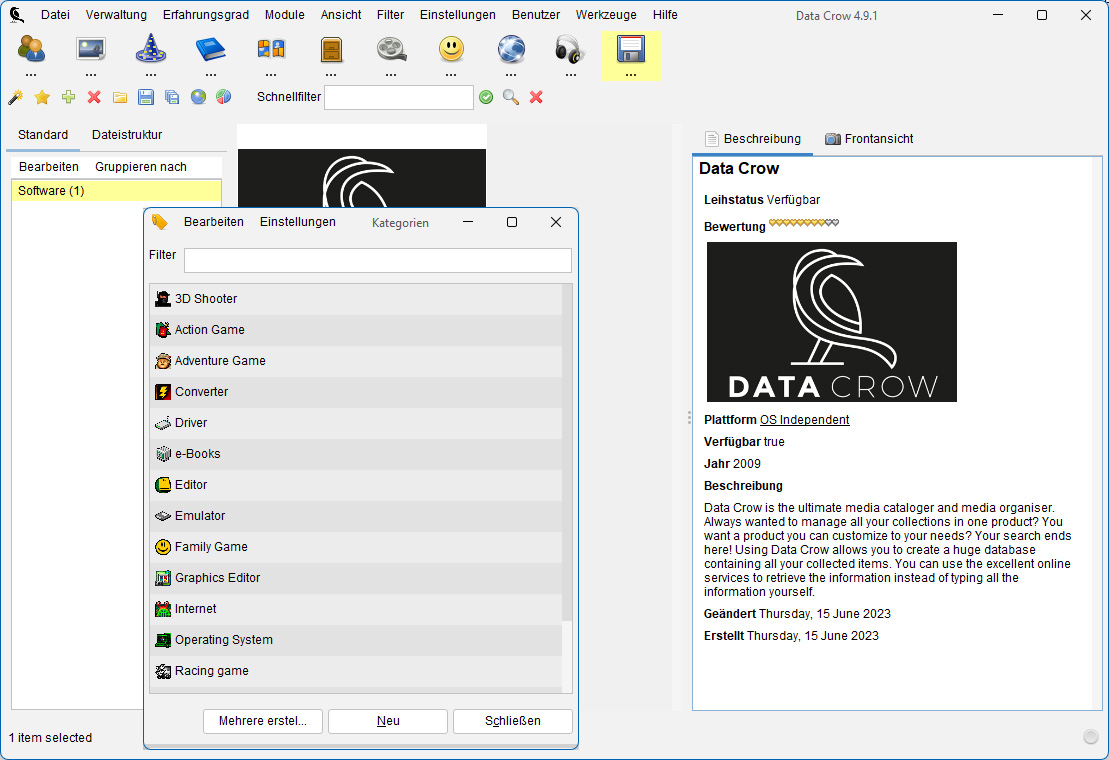This screenshot has width=1109, height=760.
Task: Select the Software (1) tree entry
Action: pos(117,191)
